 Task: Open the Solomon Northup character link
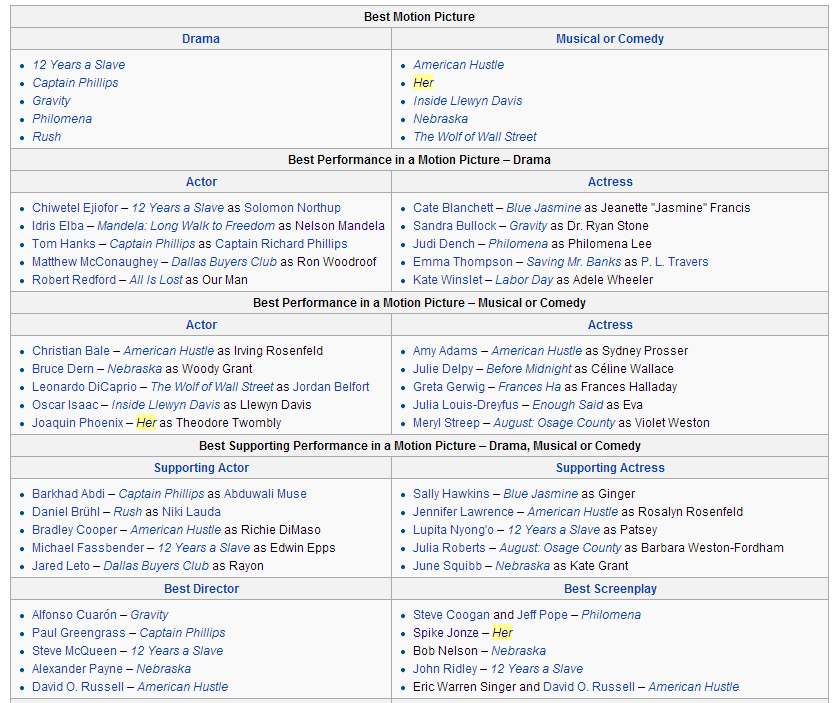coord(292,208)
